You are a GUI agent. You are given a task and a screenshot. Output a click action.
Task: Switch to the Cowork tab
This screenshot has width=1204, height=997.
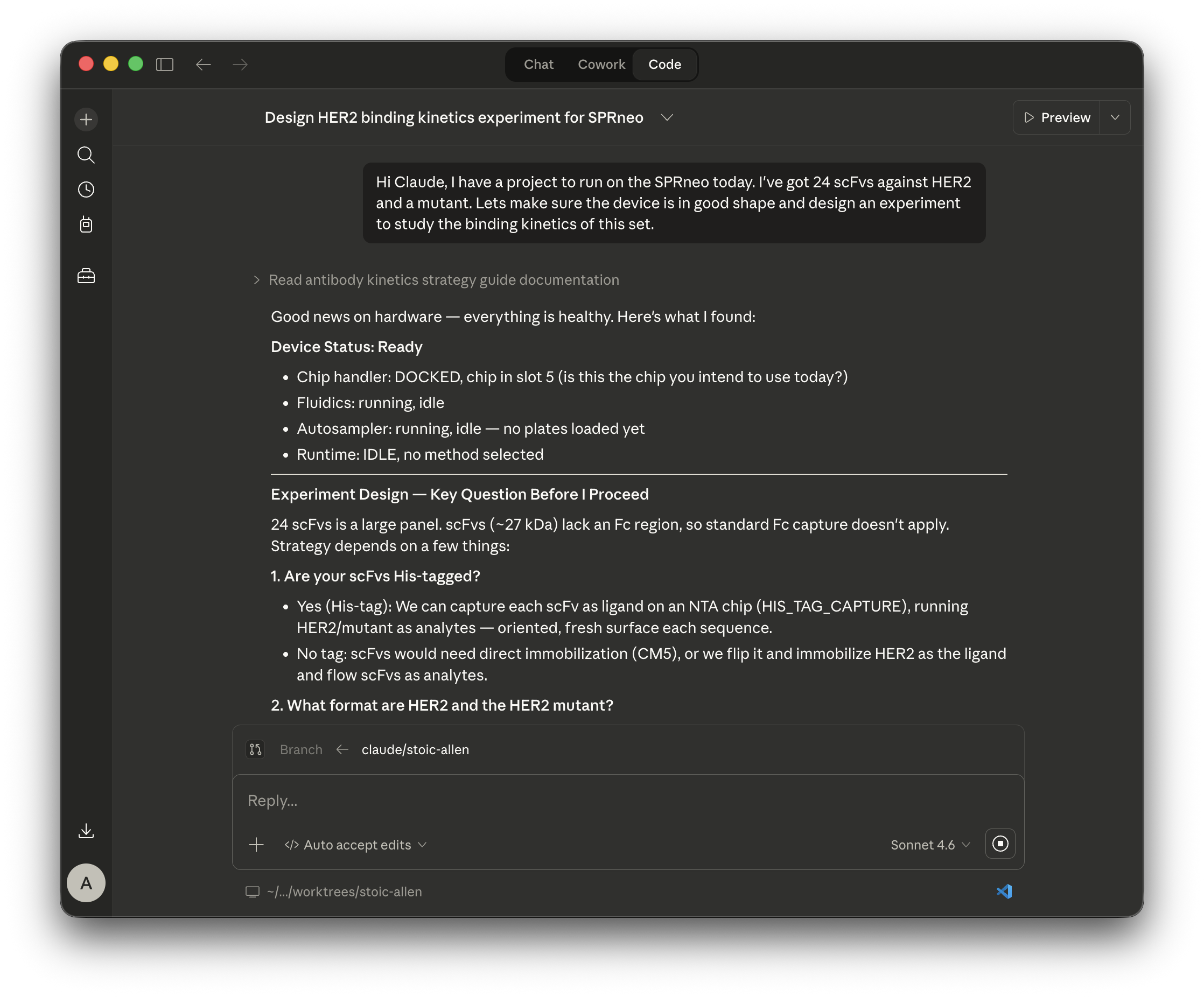(601, 64)
